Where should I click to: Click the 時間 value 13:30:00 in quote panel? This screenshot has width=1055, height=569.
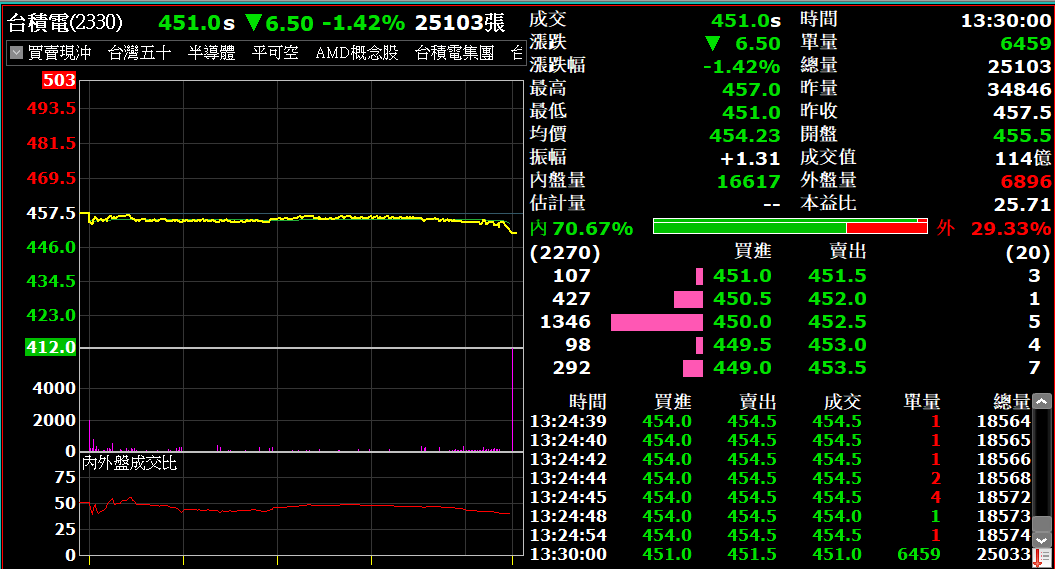pos(1006,21)
